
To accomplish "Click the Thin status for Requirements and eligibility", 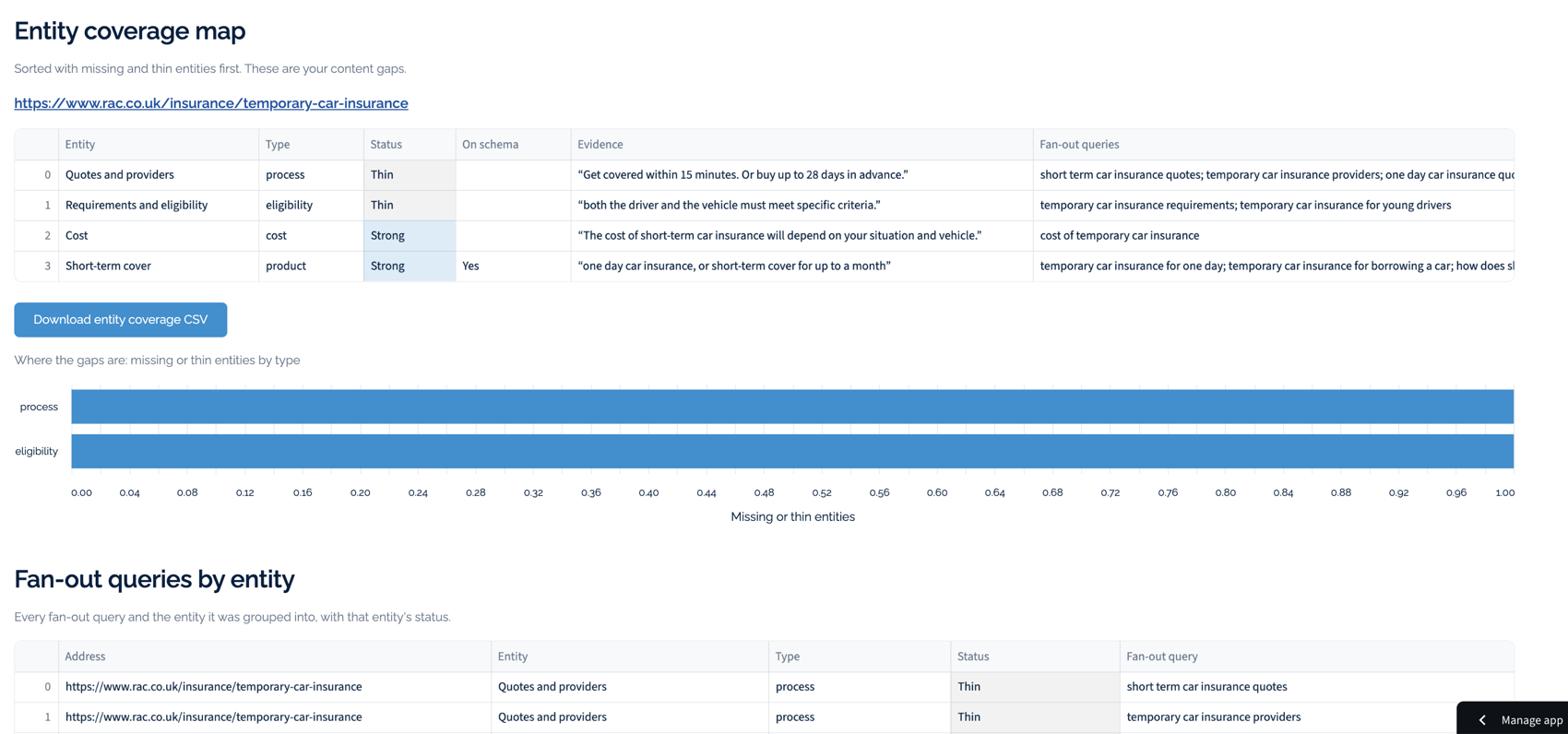I will (410, 206).
